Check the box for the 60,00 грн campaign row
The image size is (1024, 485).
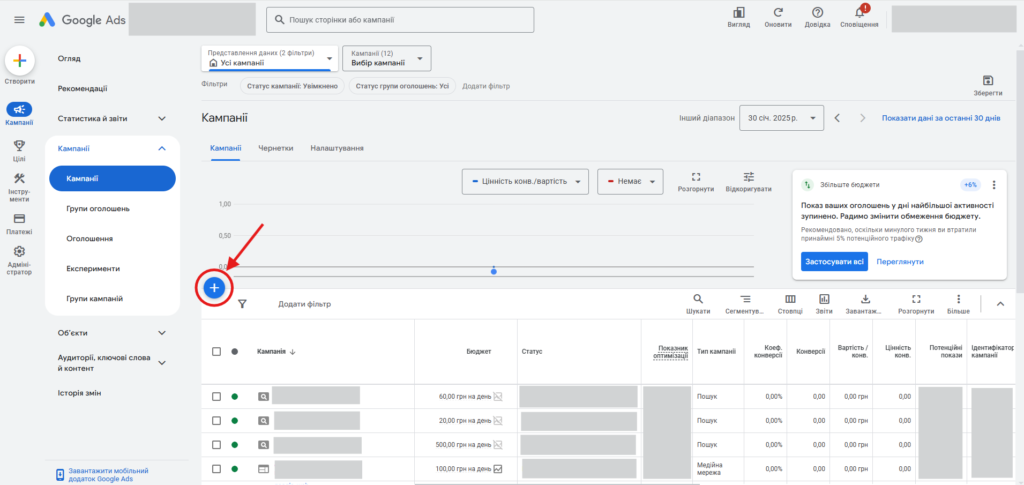click(x=216, y=397)
